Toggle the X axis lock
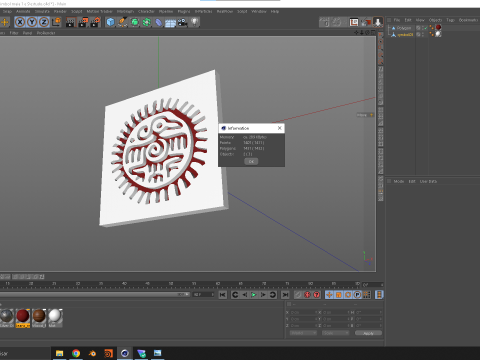The image size is (480, 360). pyautogui.click(x=20, y=22)
